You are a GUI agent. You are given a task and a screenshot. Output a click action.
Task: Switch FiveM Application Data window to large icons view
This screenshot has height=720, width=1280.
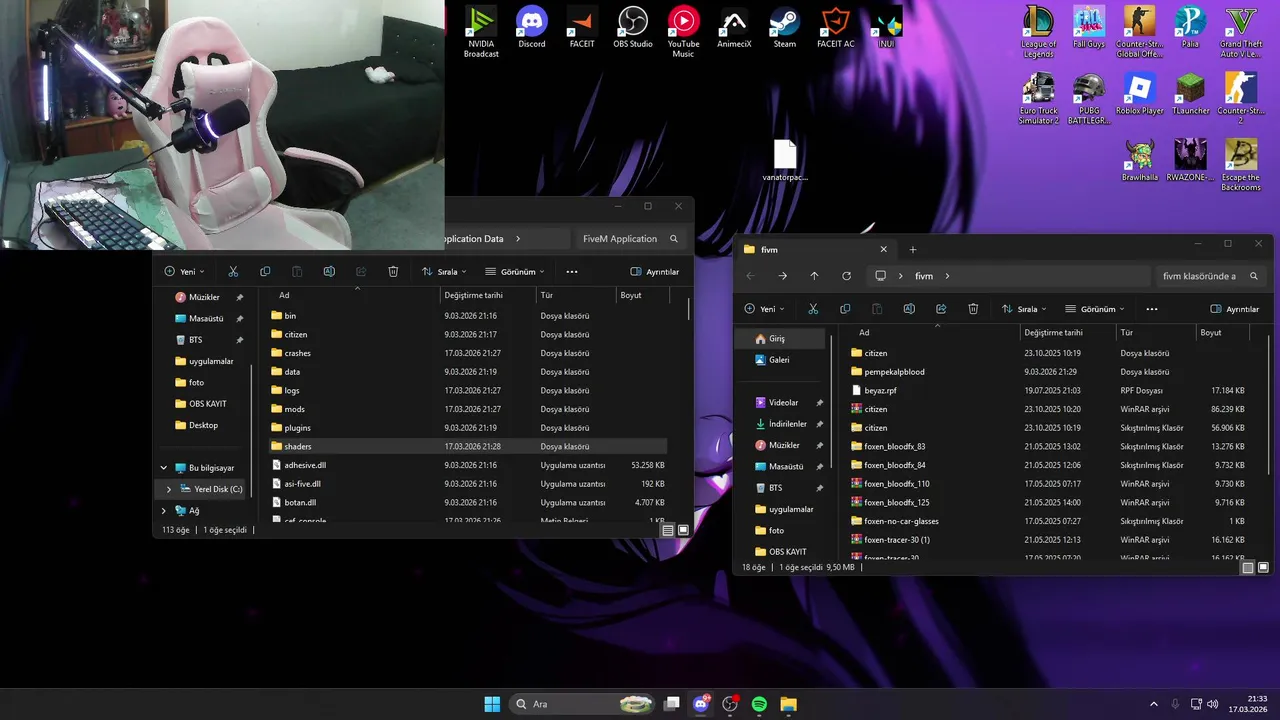click(684, 530)
